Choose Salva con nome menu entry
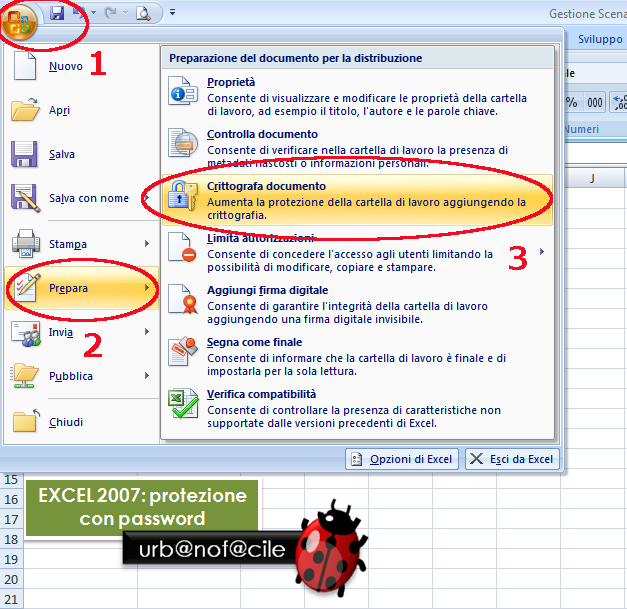This screenshot has height=609, width=627. (89, 198)
